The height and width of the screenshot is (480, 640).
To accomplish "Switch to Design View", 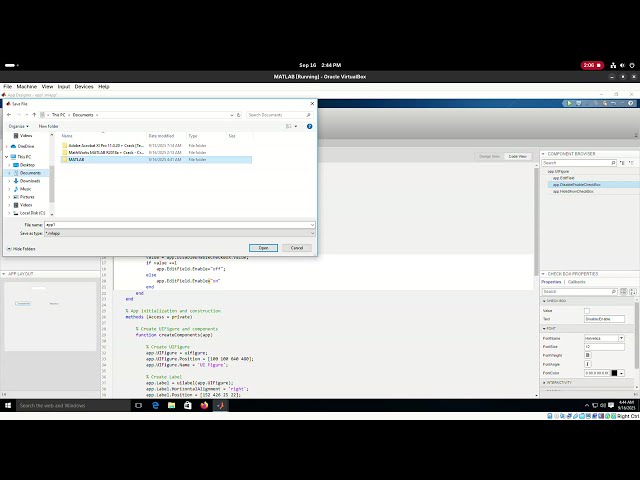I will click(489, 156).
